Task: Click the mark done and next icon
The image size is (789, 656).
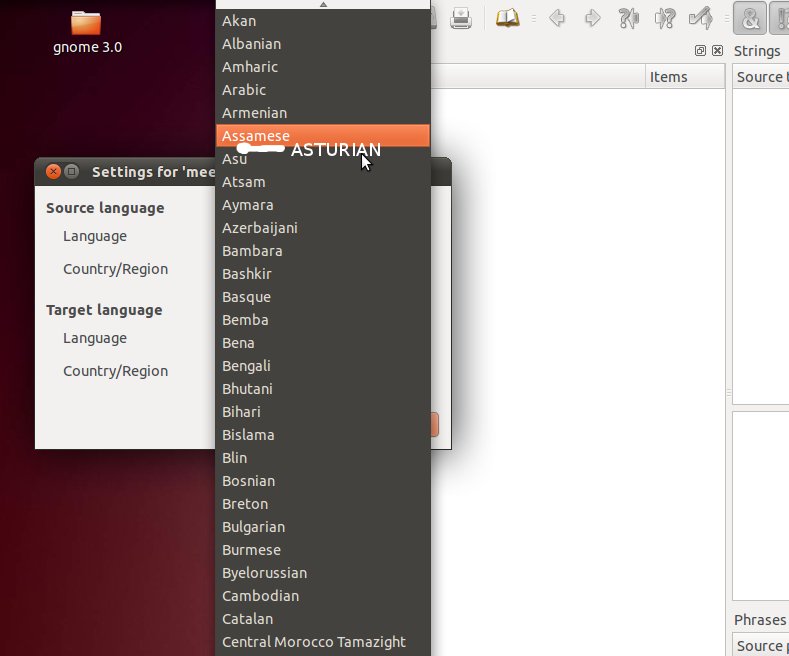Action: 700,18
